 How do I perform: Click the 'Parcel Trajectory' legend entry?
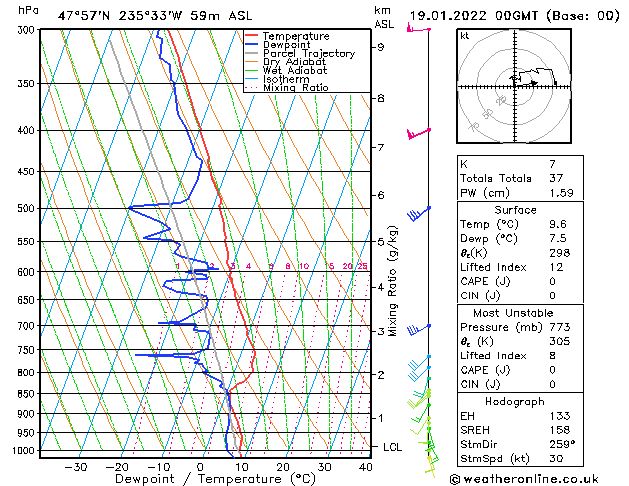point(309,53)
